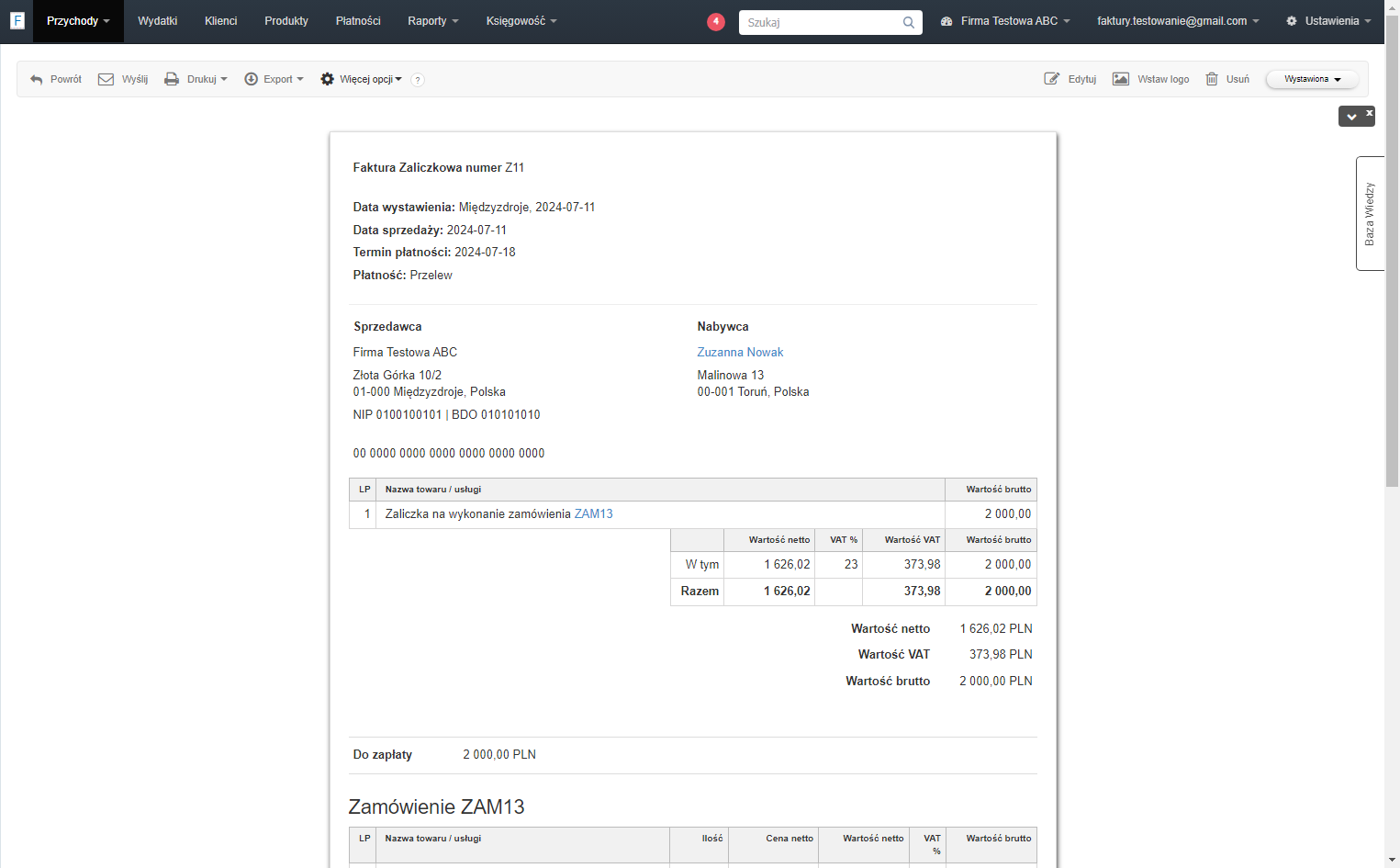1400x868 pixels.
Task: Follow the ZAM13 order link
Action: [594, 514]
